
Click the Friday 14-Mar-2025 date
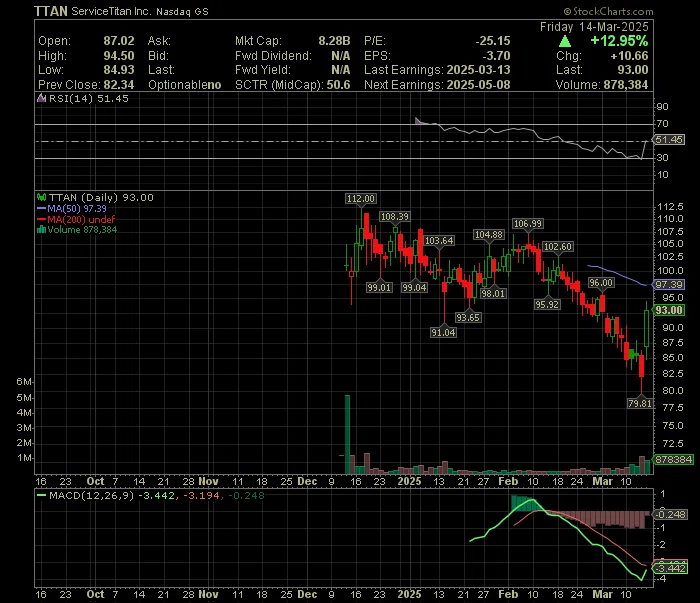click(x=594, y=27)
